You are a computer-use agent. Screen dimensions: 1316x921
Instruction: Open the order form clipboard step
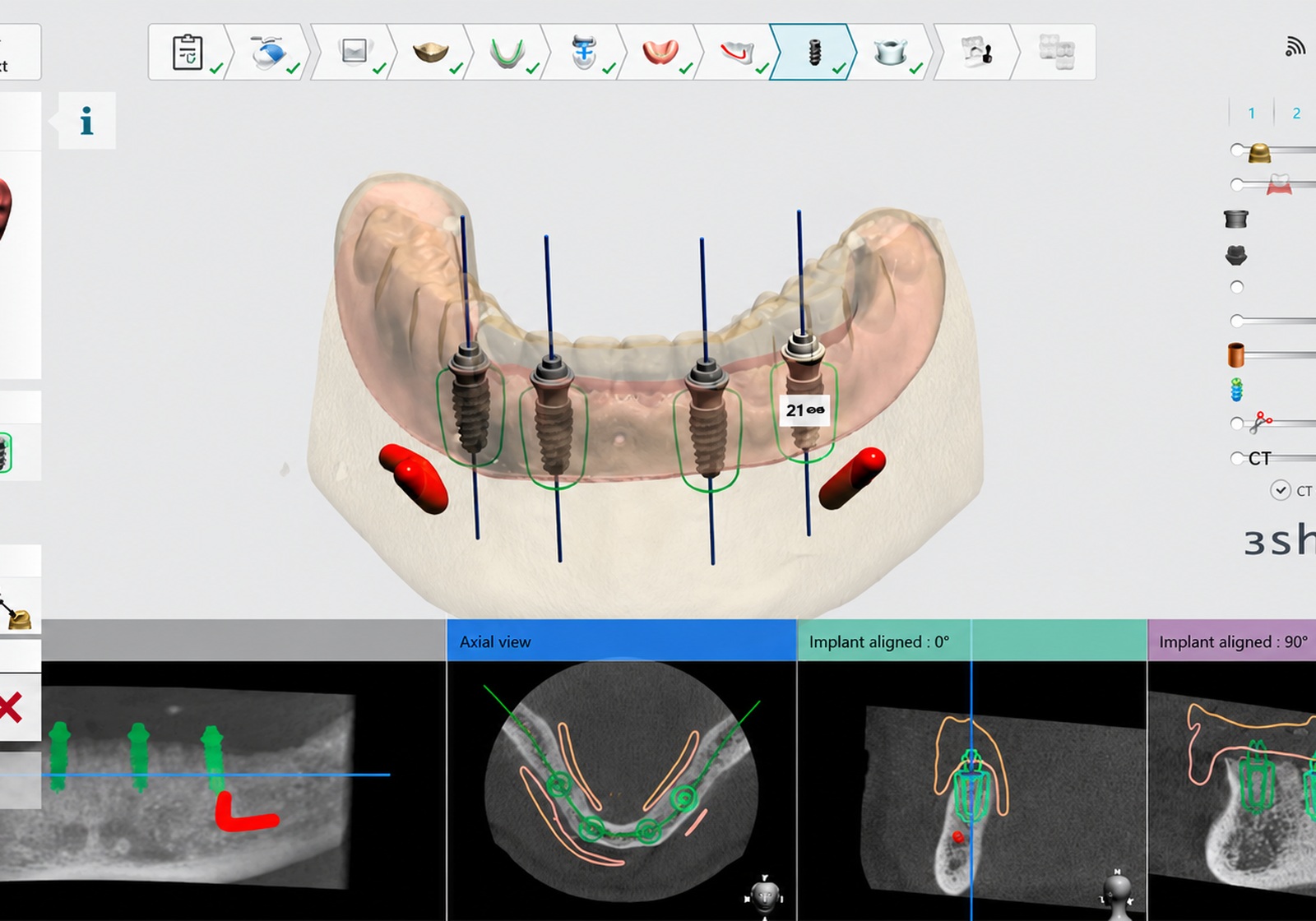[x=188, y=52]
